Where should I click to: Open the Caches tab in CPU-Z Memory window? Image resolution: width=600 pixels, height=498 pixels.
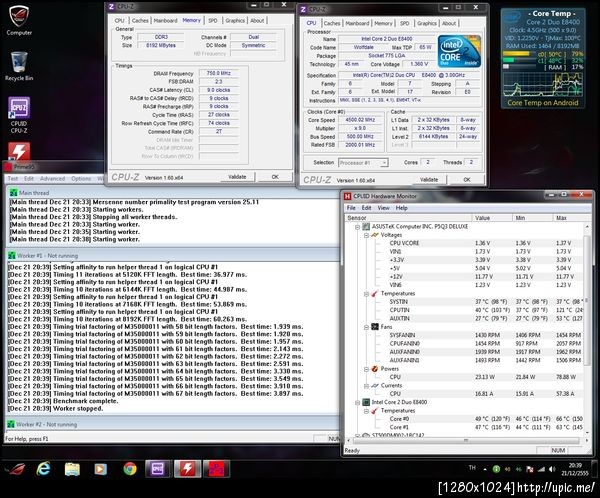pyautogui.click(x=140, y=21)
